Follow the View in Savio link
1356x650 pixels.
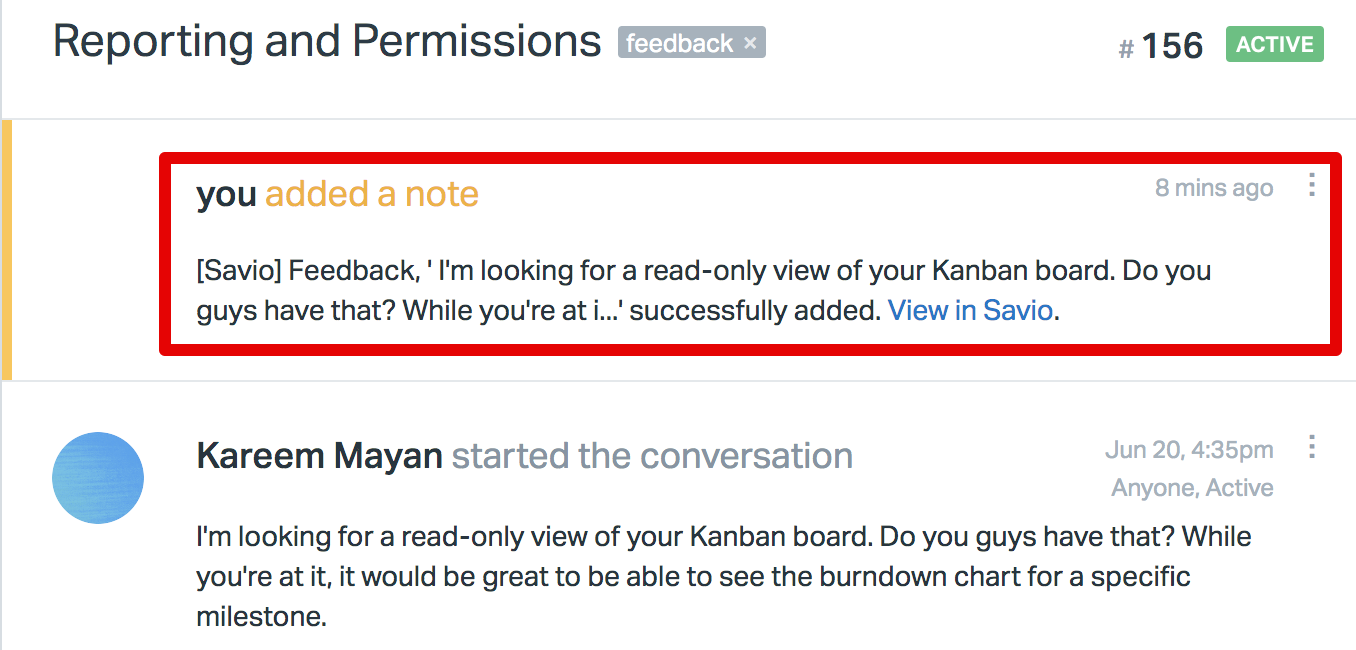point(971,311)
